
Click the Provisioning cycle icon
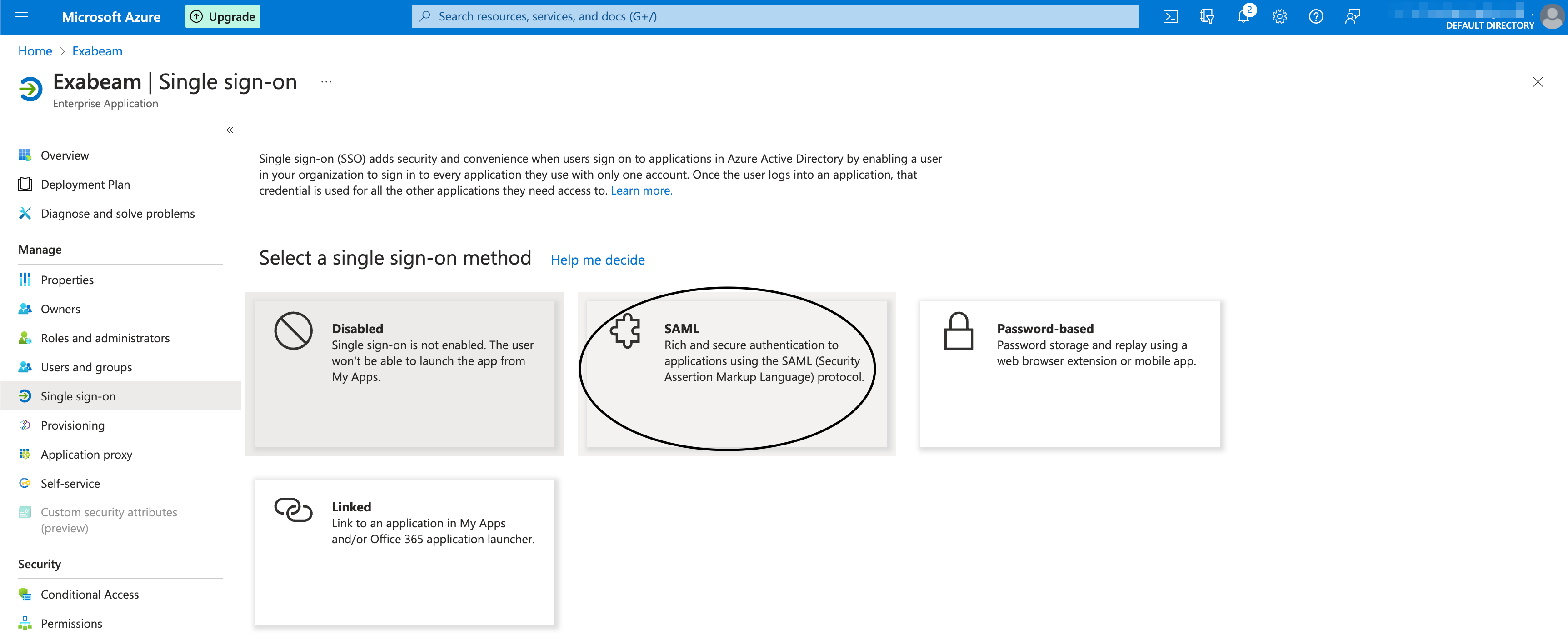tap(25, 425)
